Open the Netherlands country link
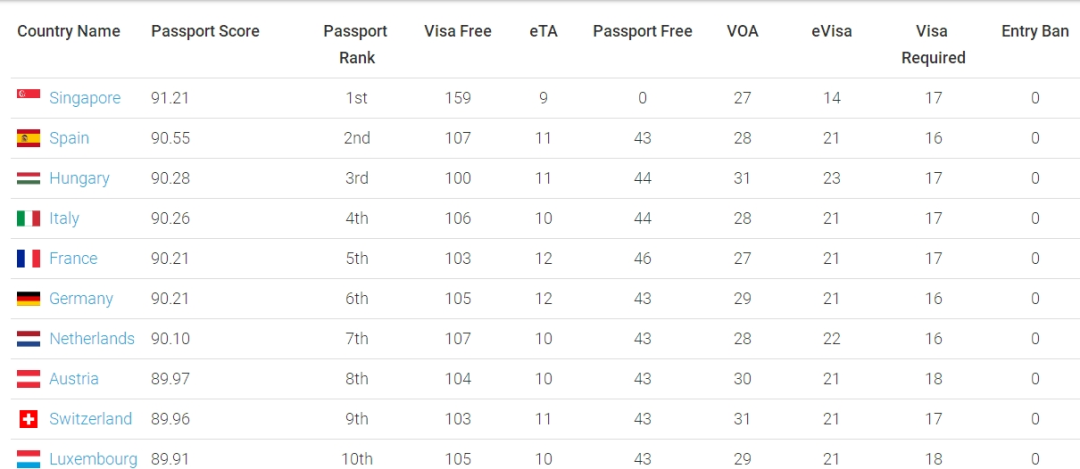Image resolution: width=1080 pixels, height=469 pixels. coord(91,338)
